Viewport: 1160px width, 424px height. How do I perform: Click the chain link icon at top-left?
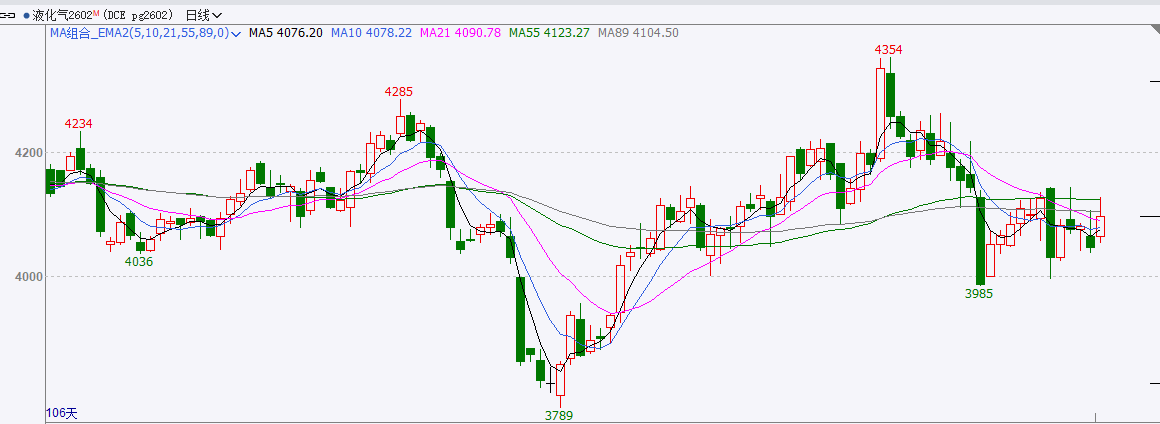tap(10, 15)
